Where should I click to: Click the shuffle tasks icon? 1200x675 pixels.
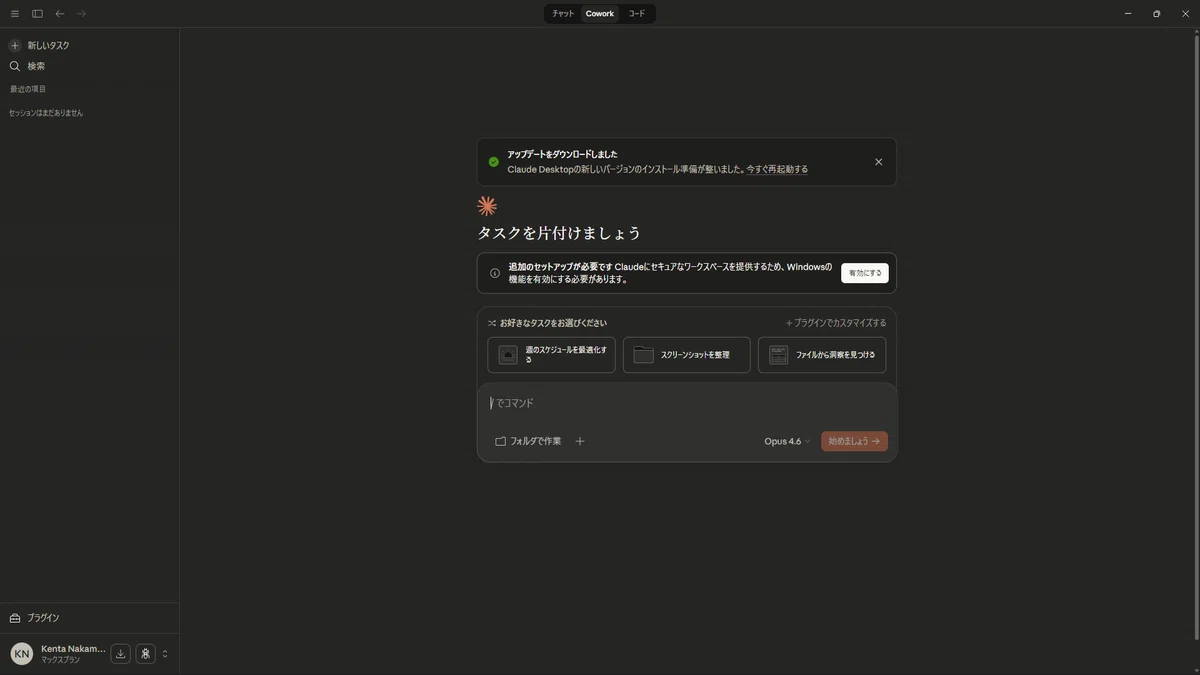tap(492, 323)
